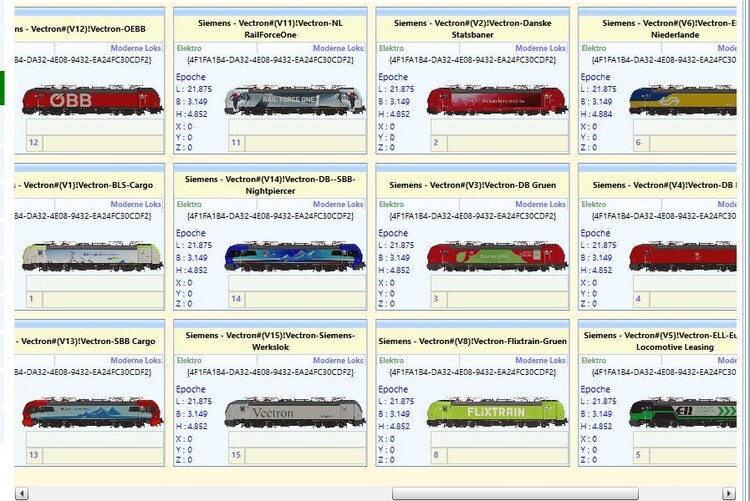Click 'Moderne Loks' in the Siemens-Werkslok card

coord(338,360)
